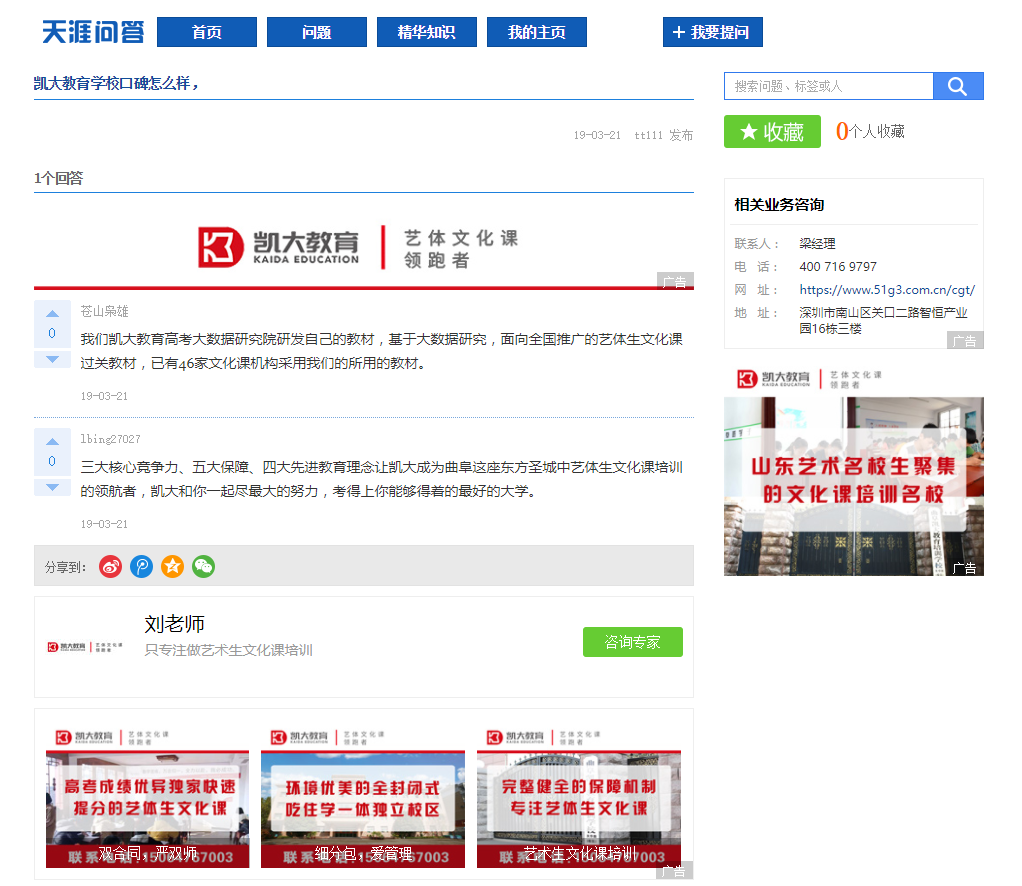
Task: Share via the blue Tencent Weibo icon
Action: point(141,567)
